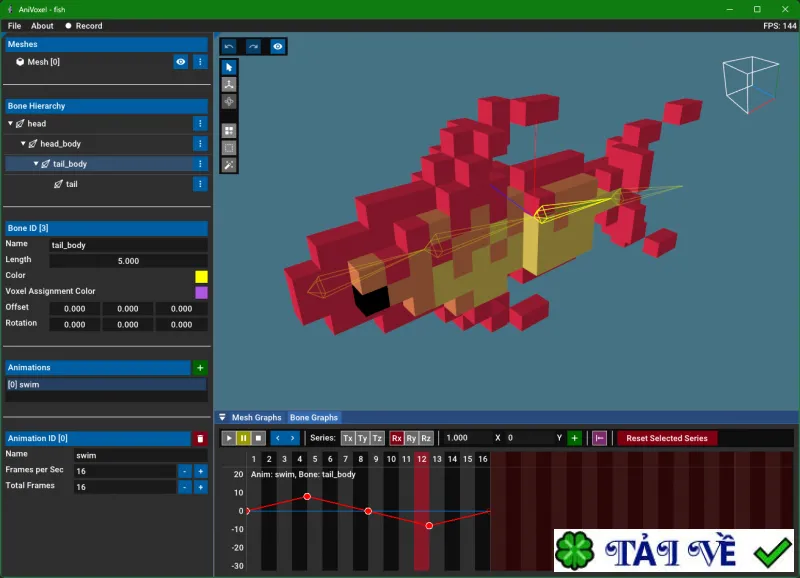Select the bone axis tool

click(x=229, y=85)
